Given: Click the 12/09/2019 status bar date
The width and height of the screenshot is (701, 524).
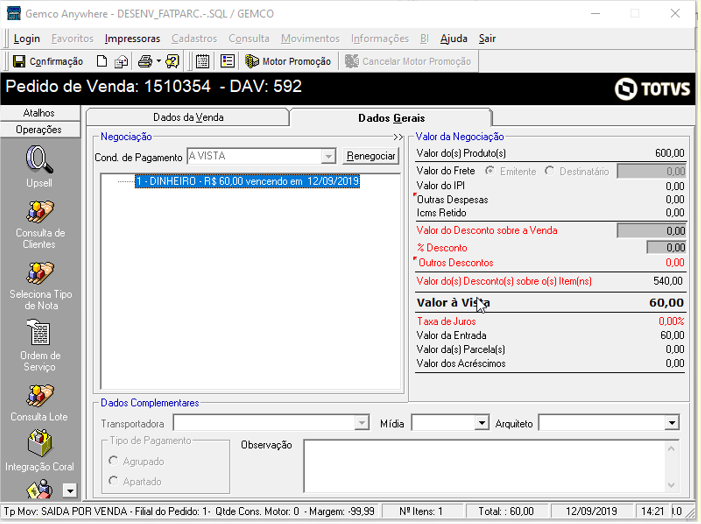Looking at the screenshot, I should click(591, 511).
